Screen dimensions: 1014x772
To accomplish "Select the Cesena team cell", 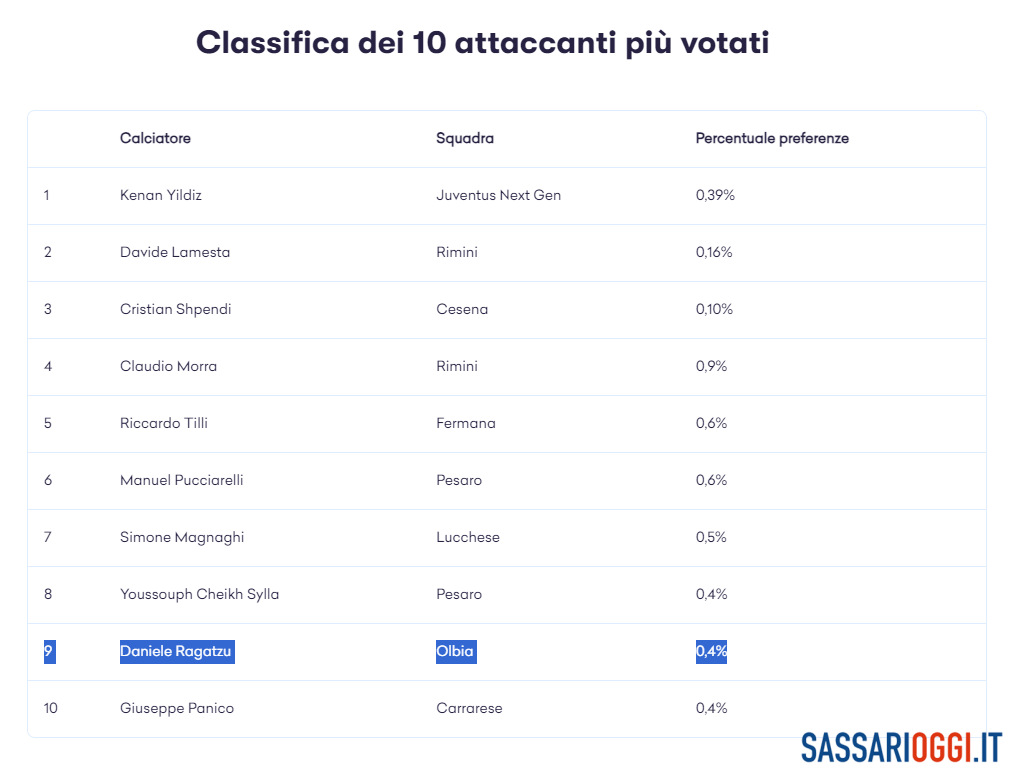I will pyautogui.click(x=462, y=309).
